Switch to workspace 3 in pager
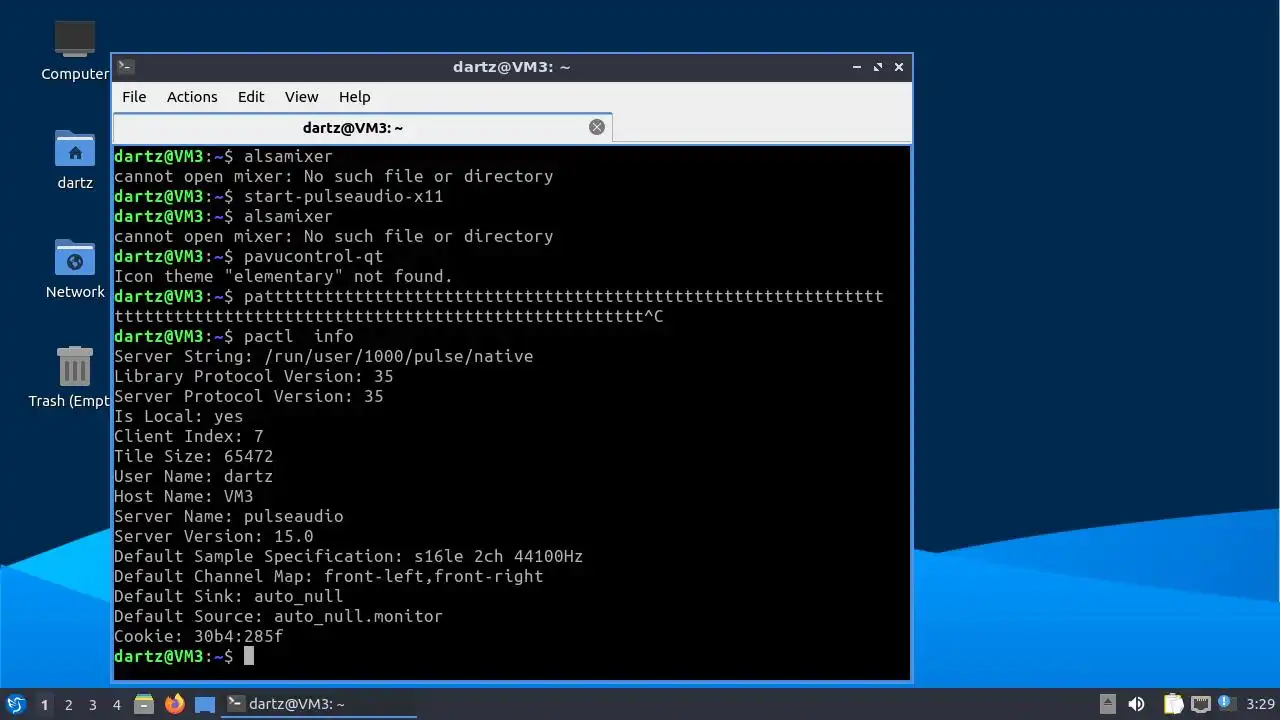This screenshot has height=720, width=1280. pyautogui.click(x=92, y=704)
